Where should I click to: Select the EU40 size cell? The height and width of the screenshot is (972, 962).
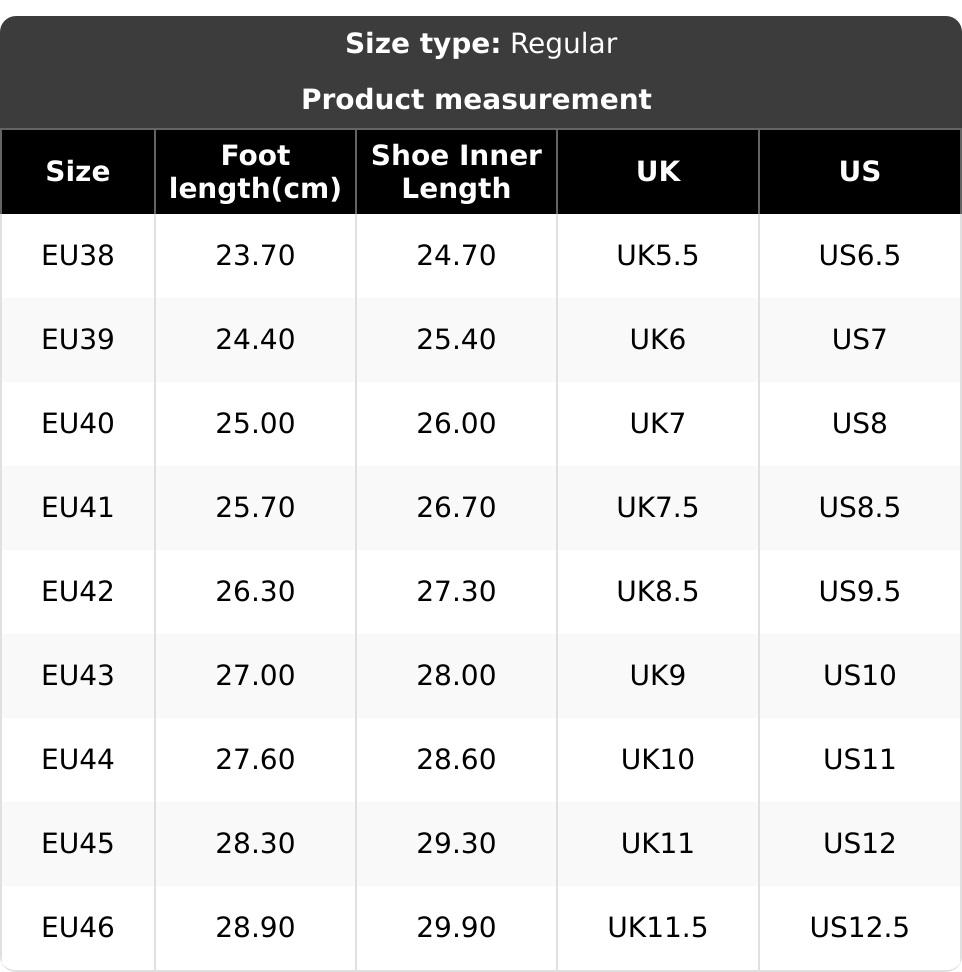[78, 424]
